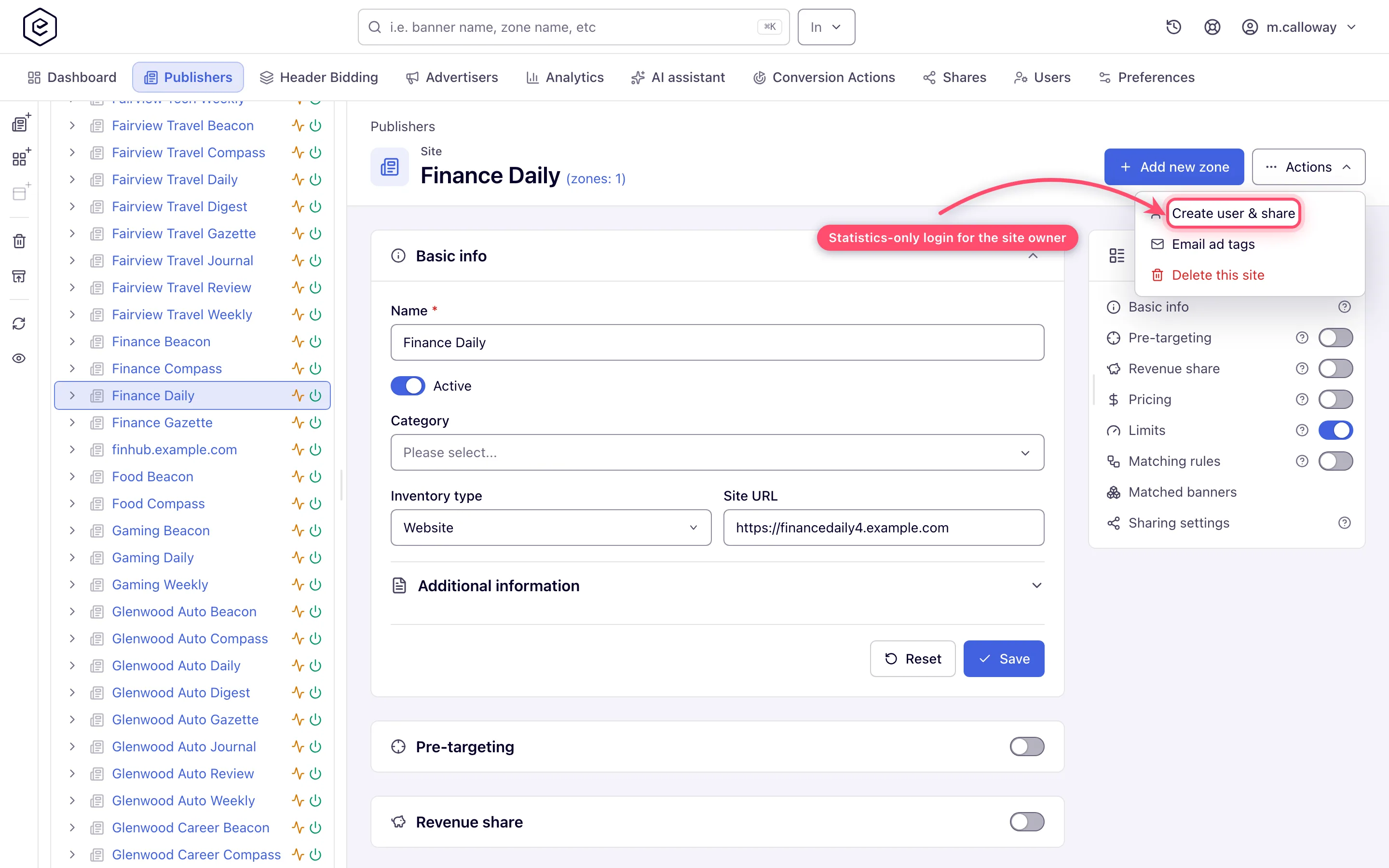The height and width of the screenshot is (868, 1389).
Task: Click statistics icon for Food Beacon row
Action: [x=297, y=476]
